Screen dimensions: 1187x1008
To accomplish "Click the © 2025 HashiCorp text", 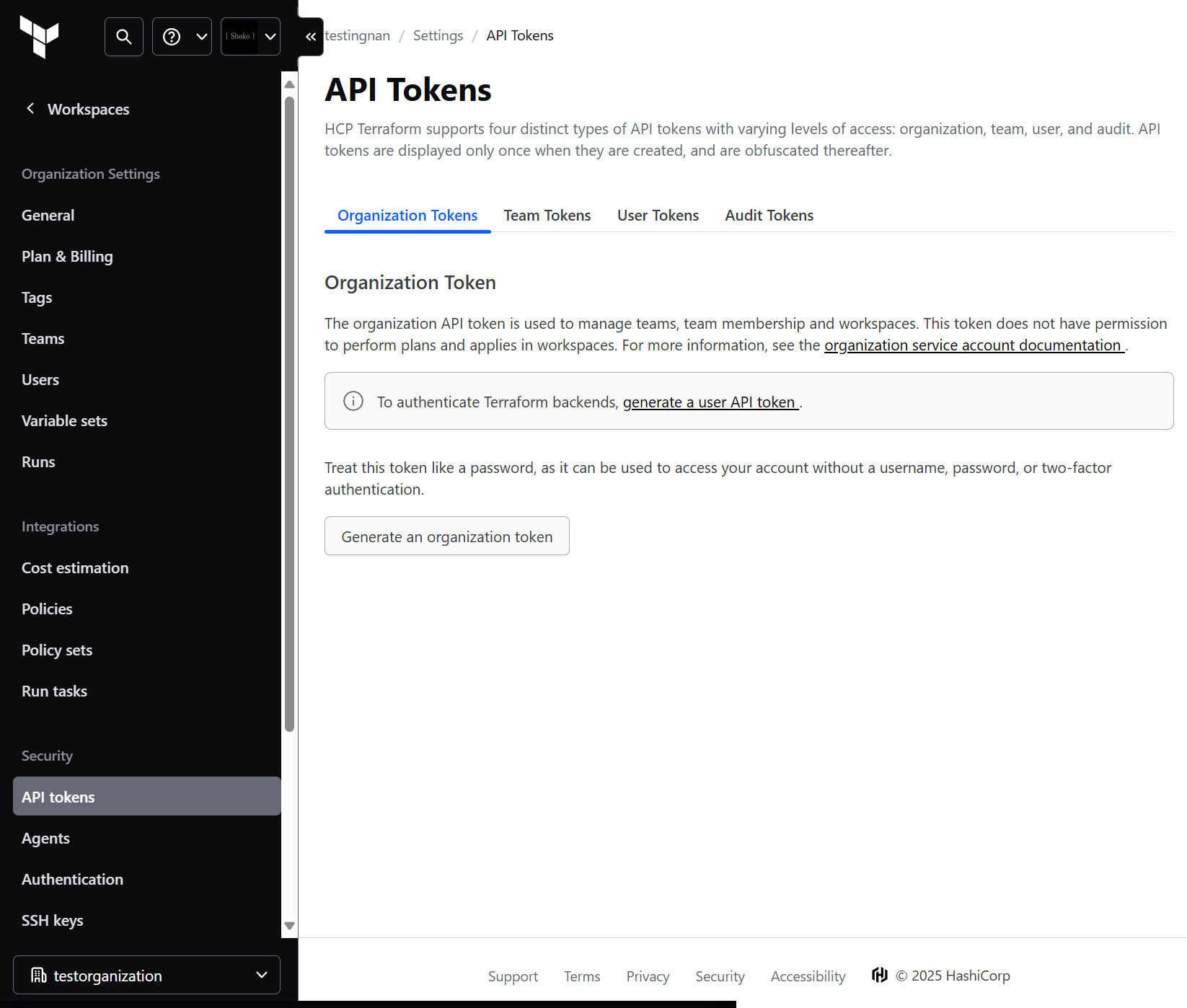I will (x=953, y=976).
